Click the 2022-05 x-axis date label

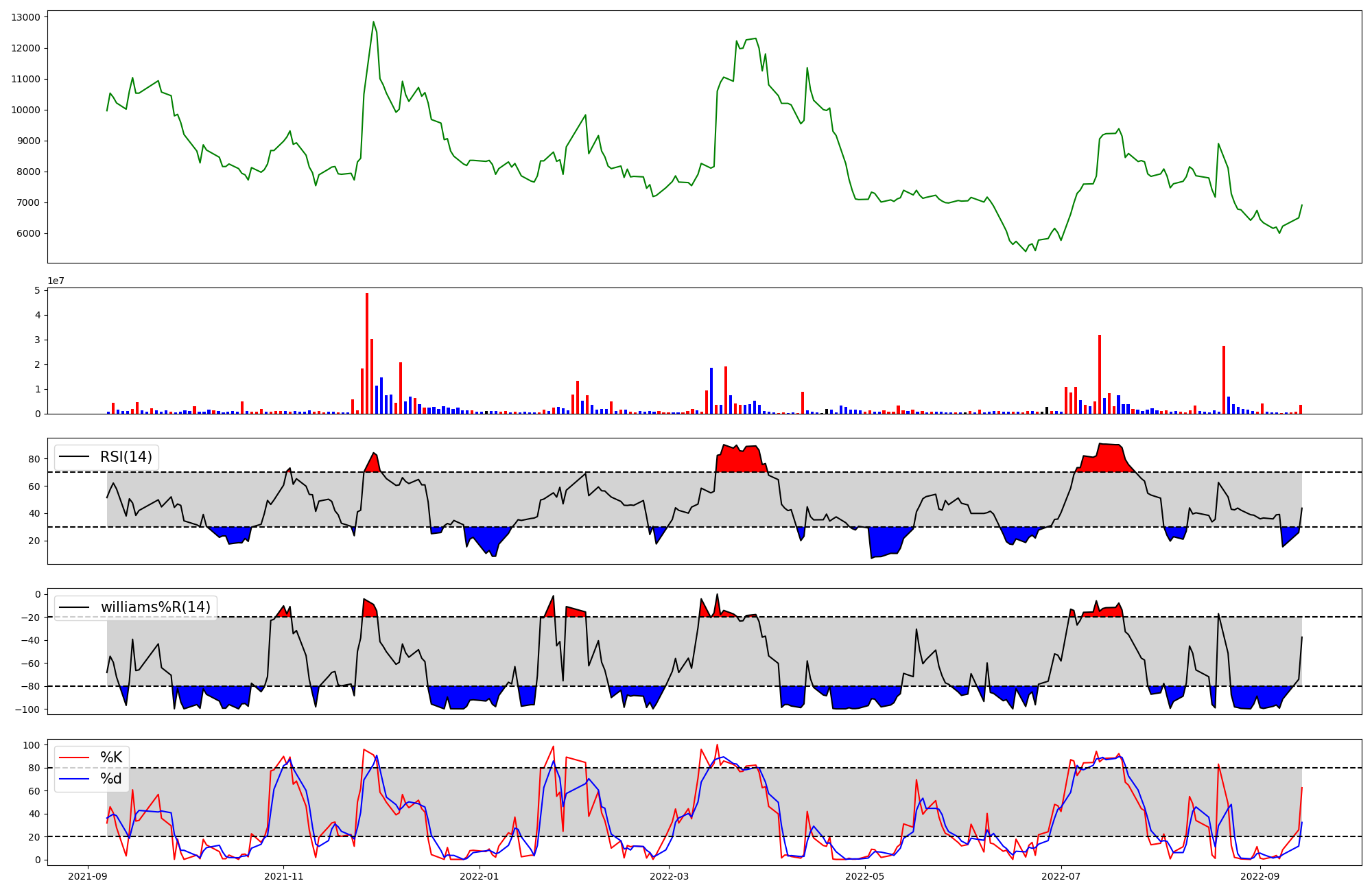click(x=865, y=876)
